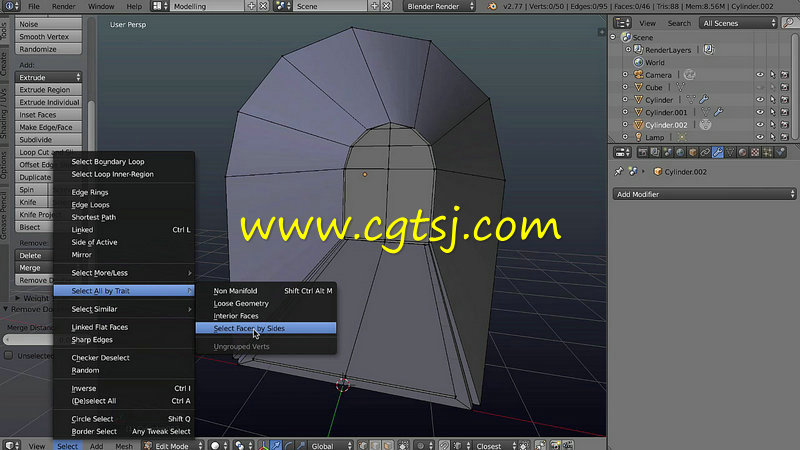Click the Cylinder.002 object name in properties
Screen dimensions: 800x450
coord(685,171)
